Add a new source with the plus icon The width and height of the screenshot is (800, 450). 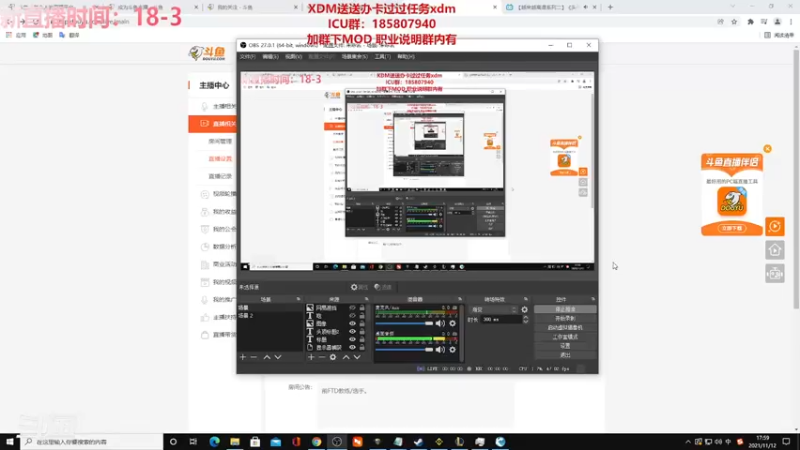coord(311,357)
